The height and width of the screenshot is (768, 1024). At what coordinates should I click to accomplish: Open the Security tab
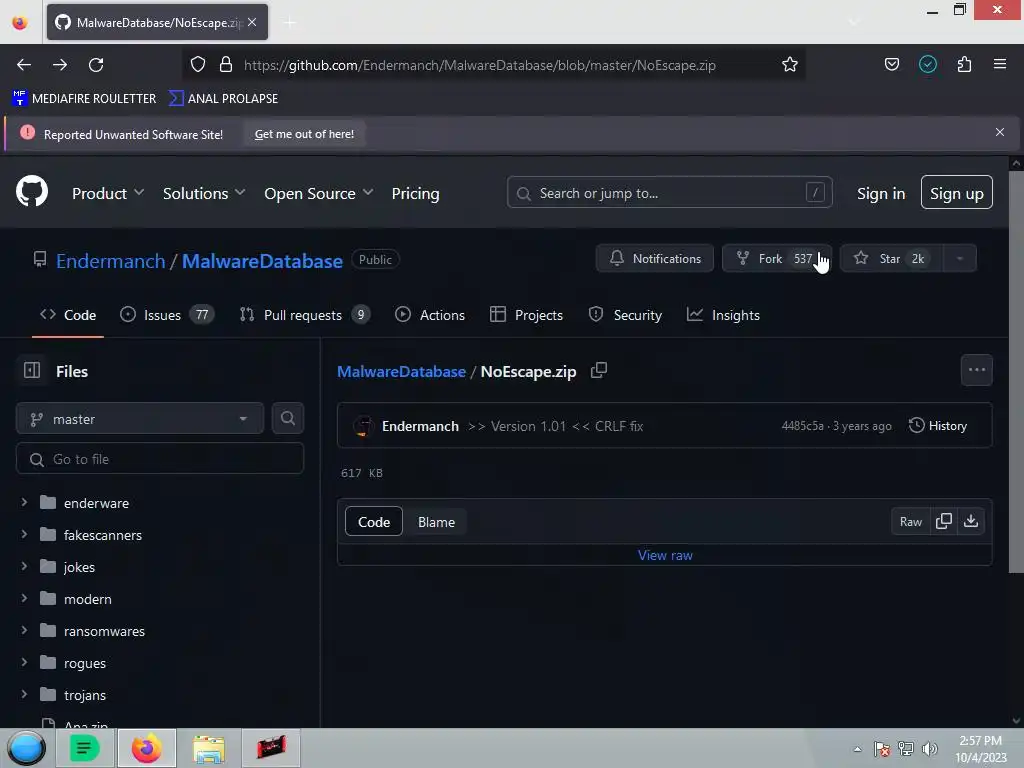(x=626, y=315)
